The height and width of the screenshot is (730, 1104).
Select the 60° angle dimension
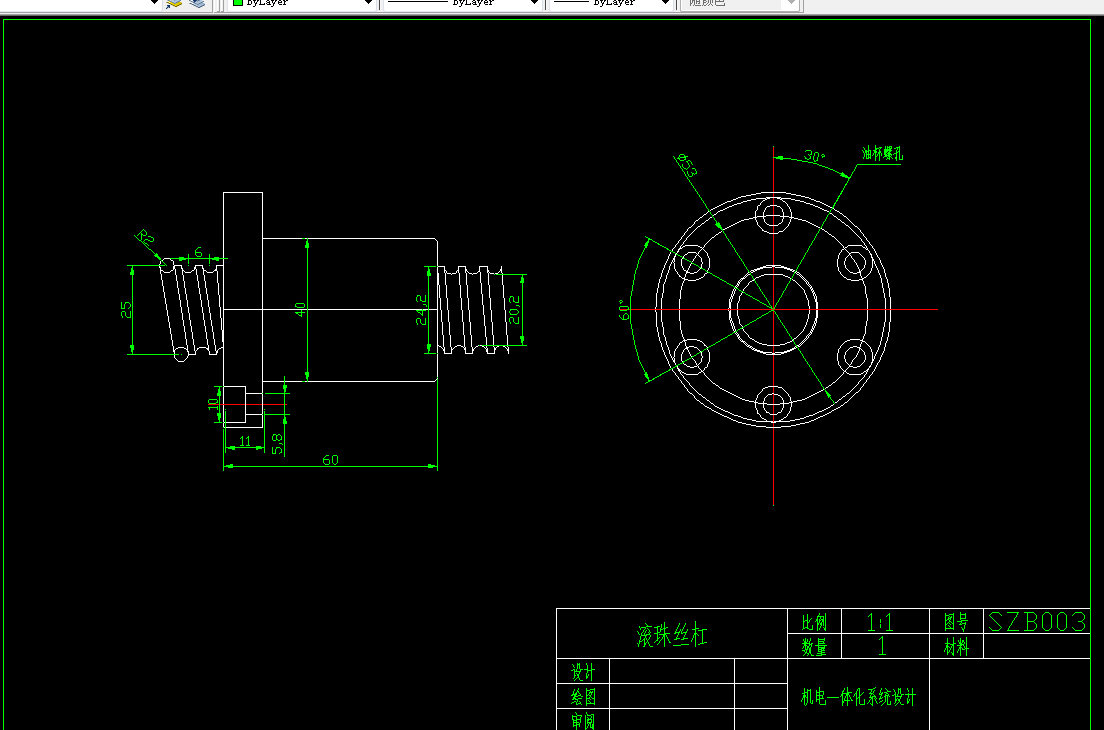point(625,310)
